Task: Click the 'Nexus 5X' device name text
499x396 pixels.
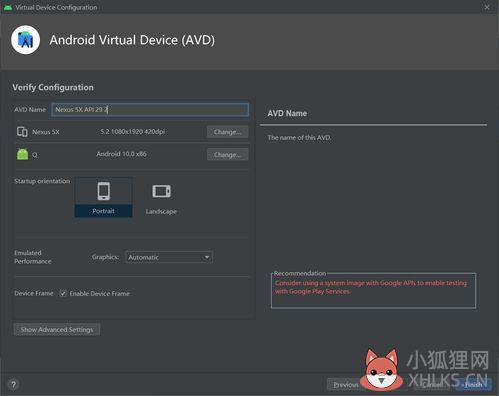Action: 46,132
